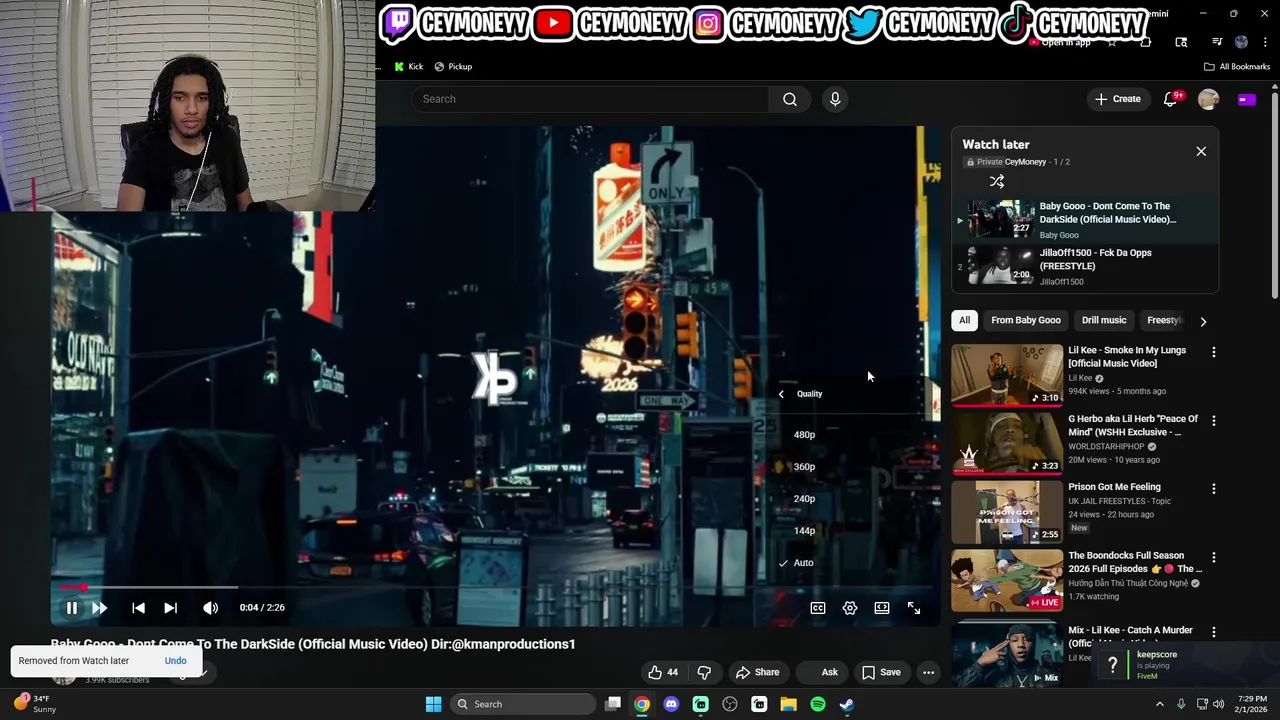Skip to the next video in playlist
Screen dimensions: 1280x720
pos(170,608)
